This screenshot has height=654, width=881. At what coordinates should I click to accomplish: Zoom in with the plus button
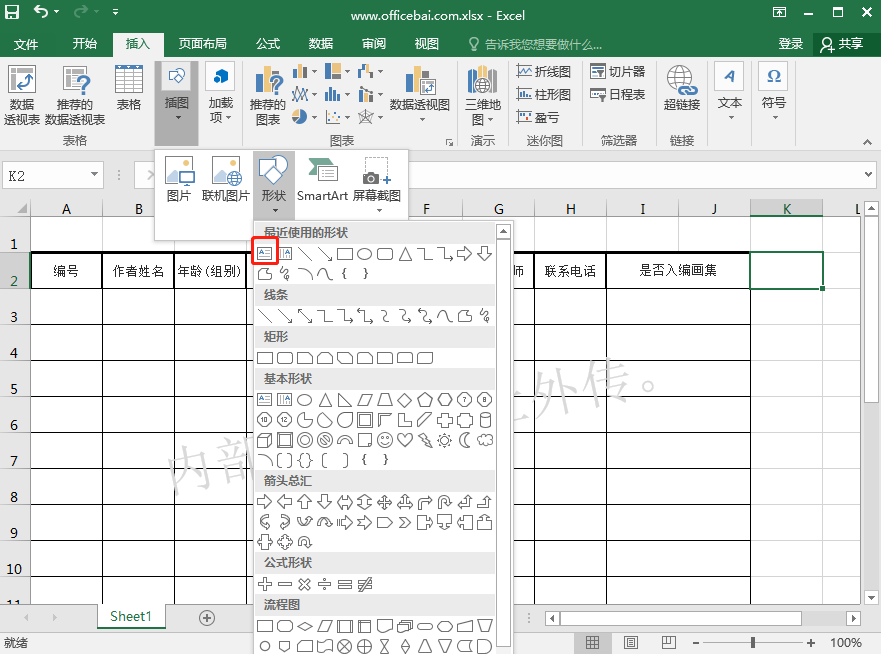point(811,642)
